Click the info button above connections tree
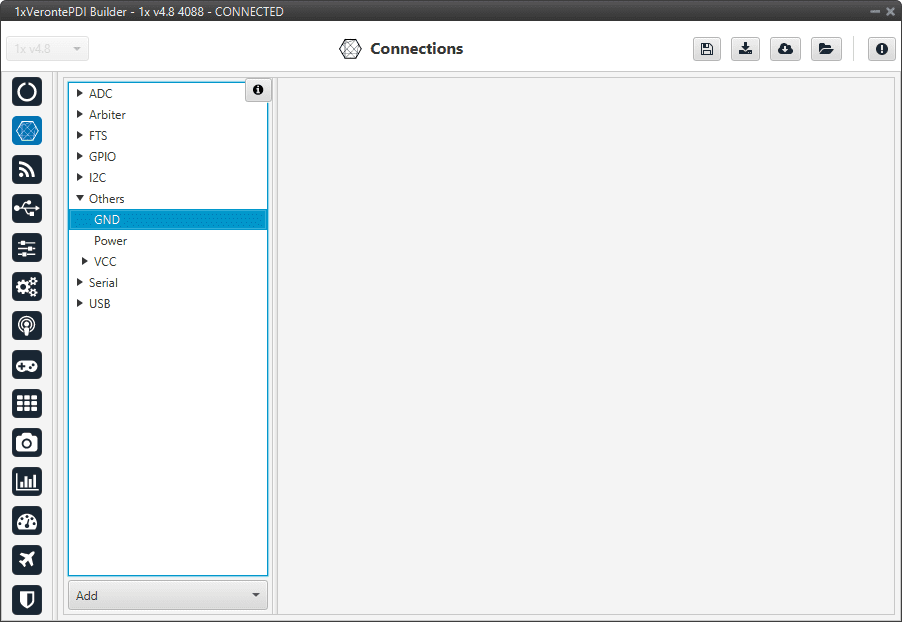This screenshot has height=622, width=902. (x=258, y=90)
